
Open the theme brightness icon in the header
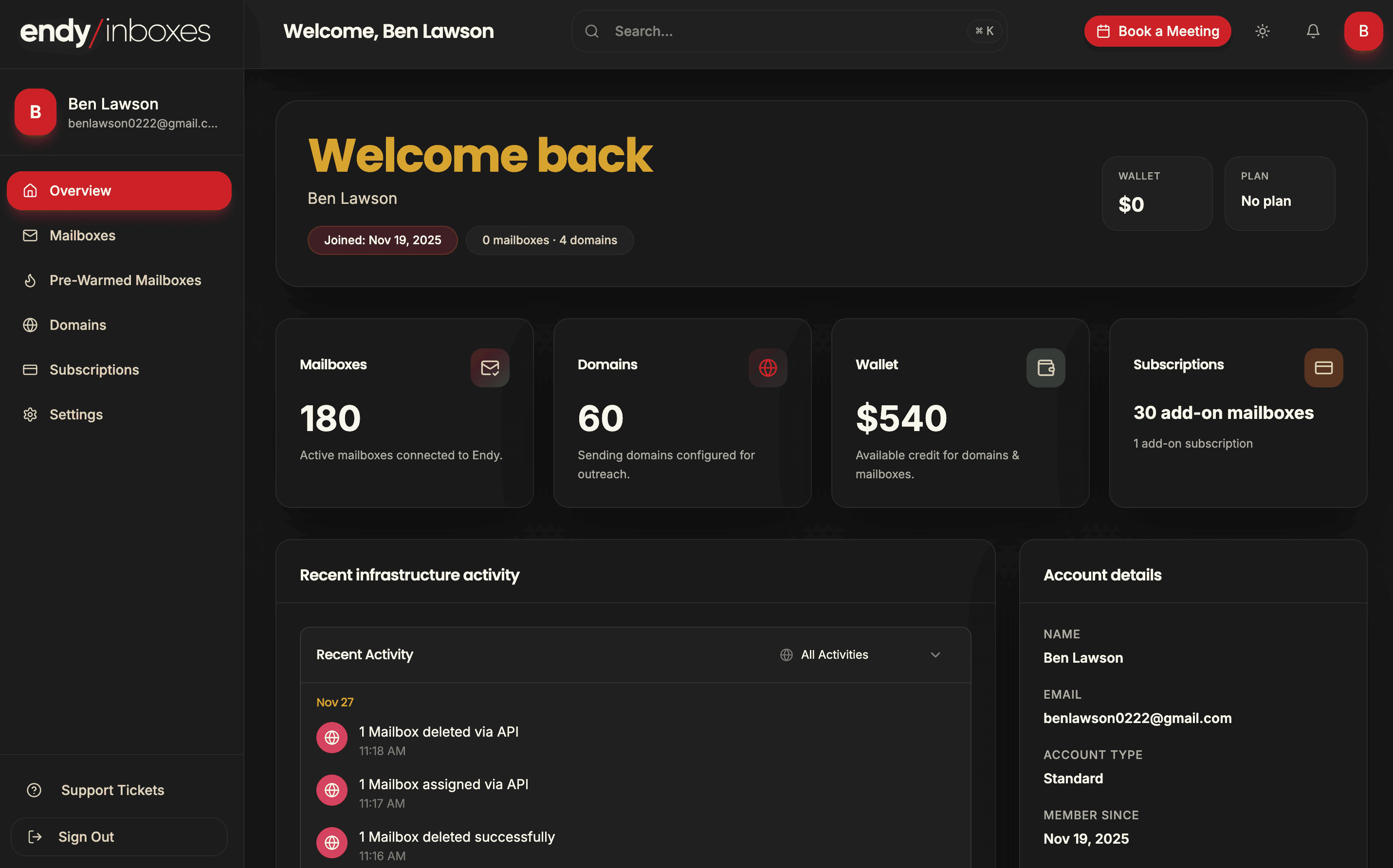pos(1262,31)
